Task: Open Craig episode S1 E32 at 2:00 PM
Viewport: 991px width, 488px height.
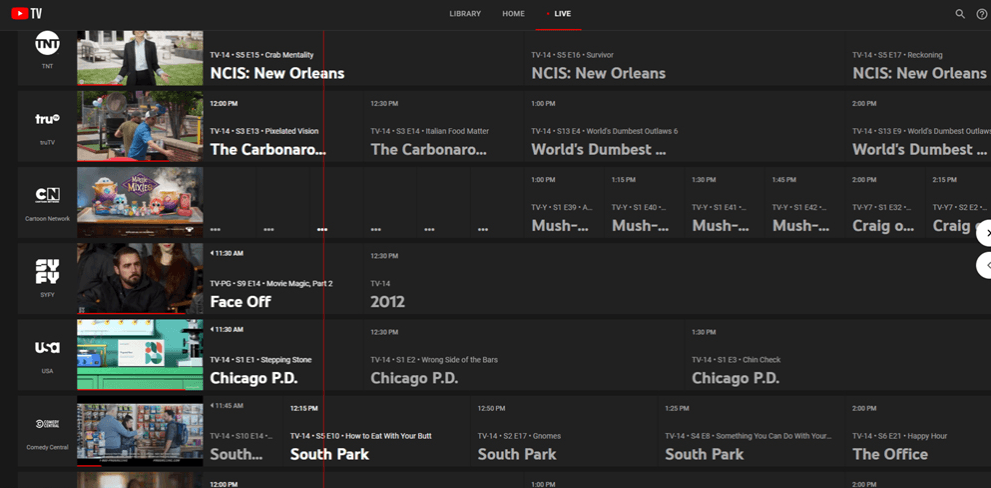Action: [885, 202]
